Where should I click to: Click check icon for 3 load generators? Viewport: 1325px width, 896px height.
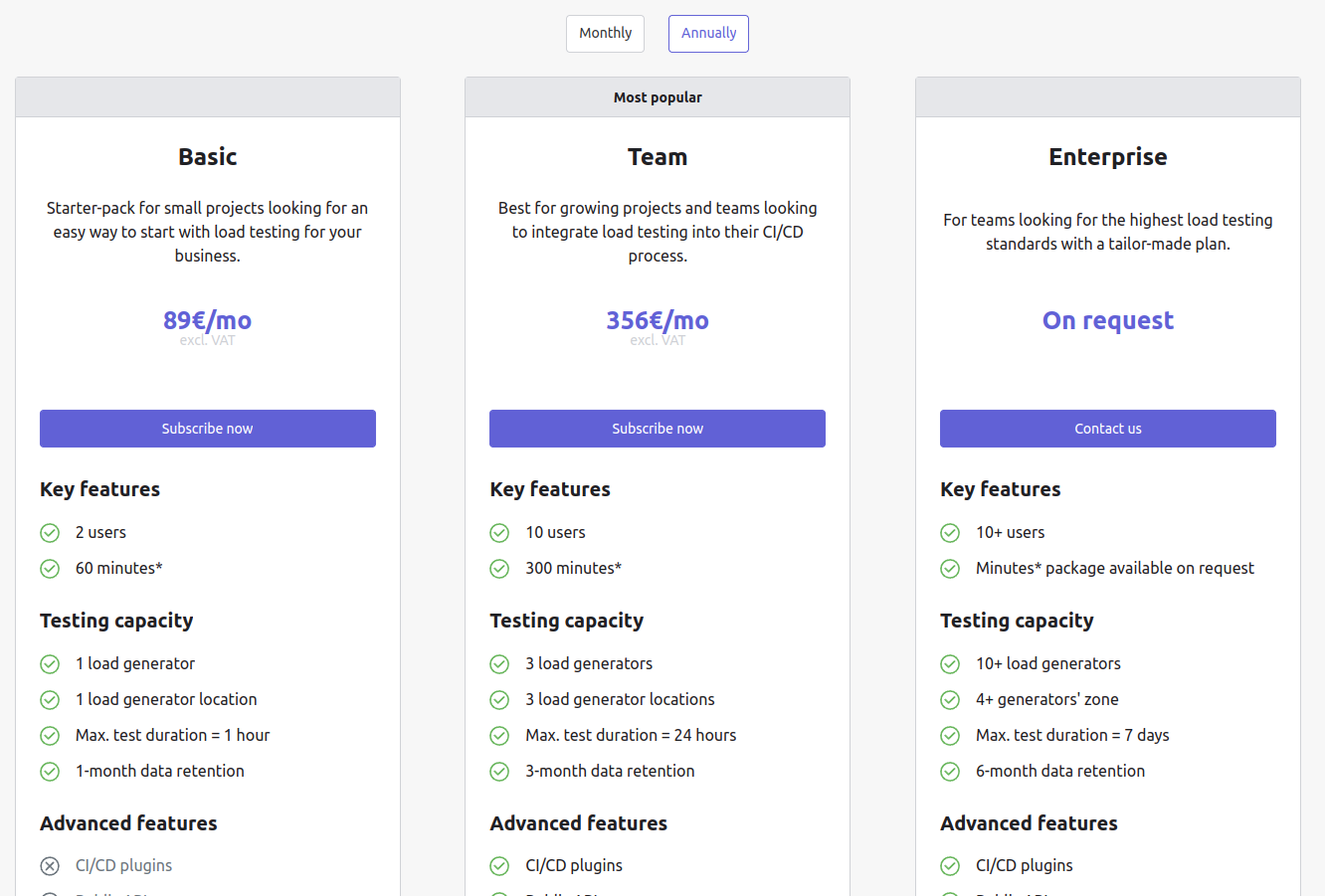[499, 664]
